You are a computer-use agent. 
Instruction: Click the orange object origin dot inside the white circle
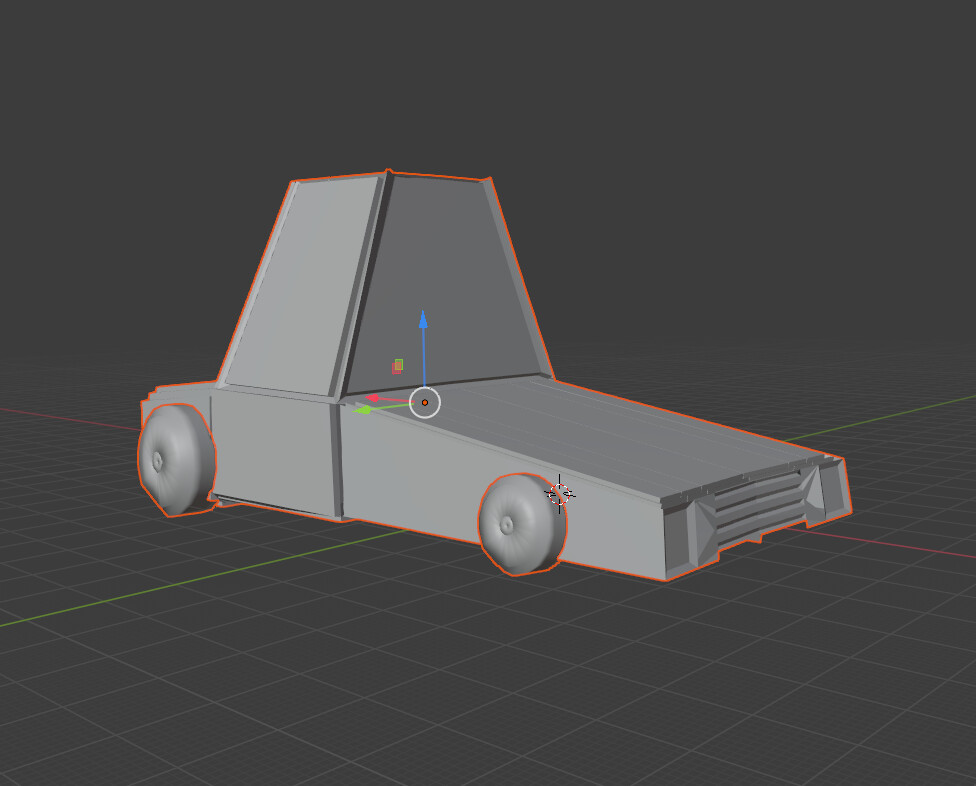pos(425,402)
